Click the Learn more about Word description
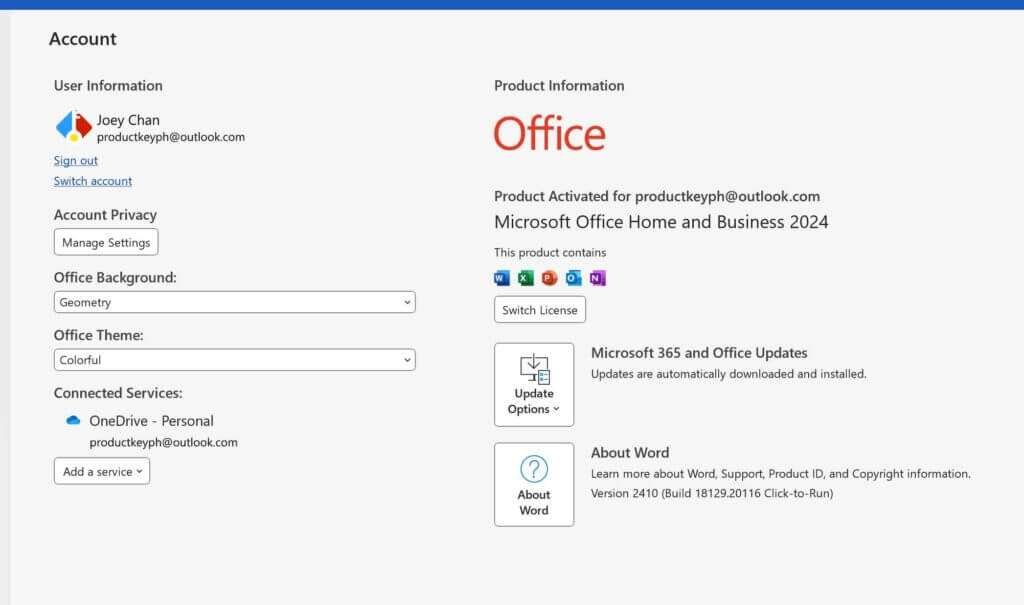This screenshot has height=605, width=1024. [x=781, y=474]
